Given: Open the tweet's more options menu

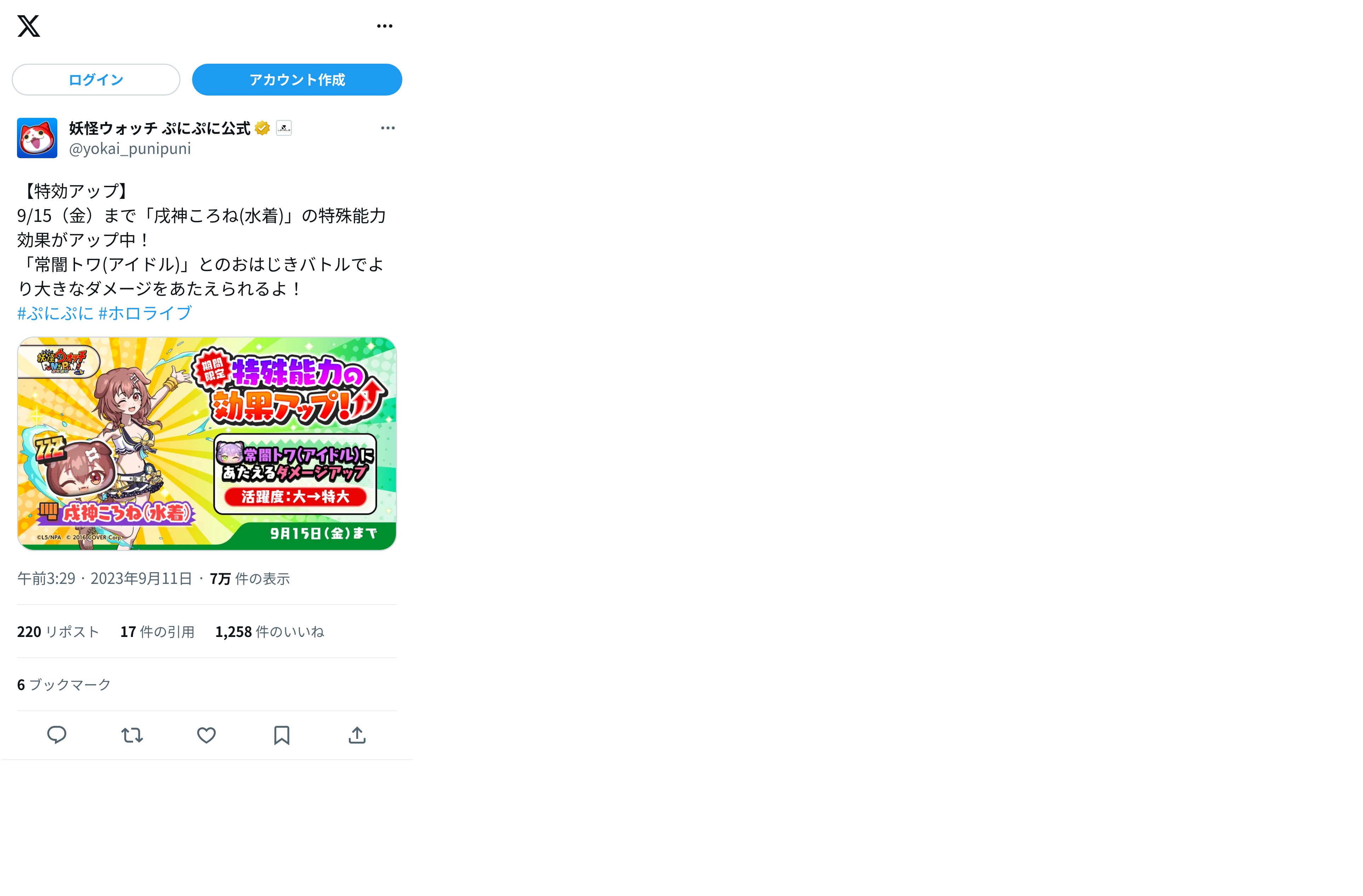Looking at the screenshot, I should [x=388, y=128].
